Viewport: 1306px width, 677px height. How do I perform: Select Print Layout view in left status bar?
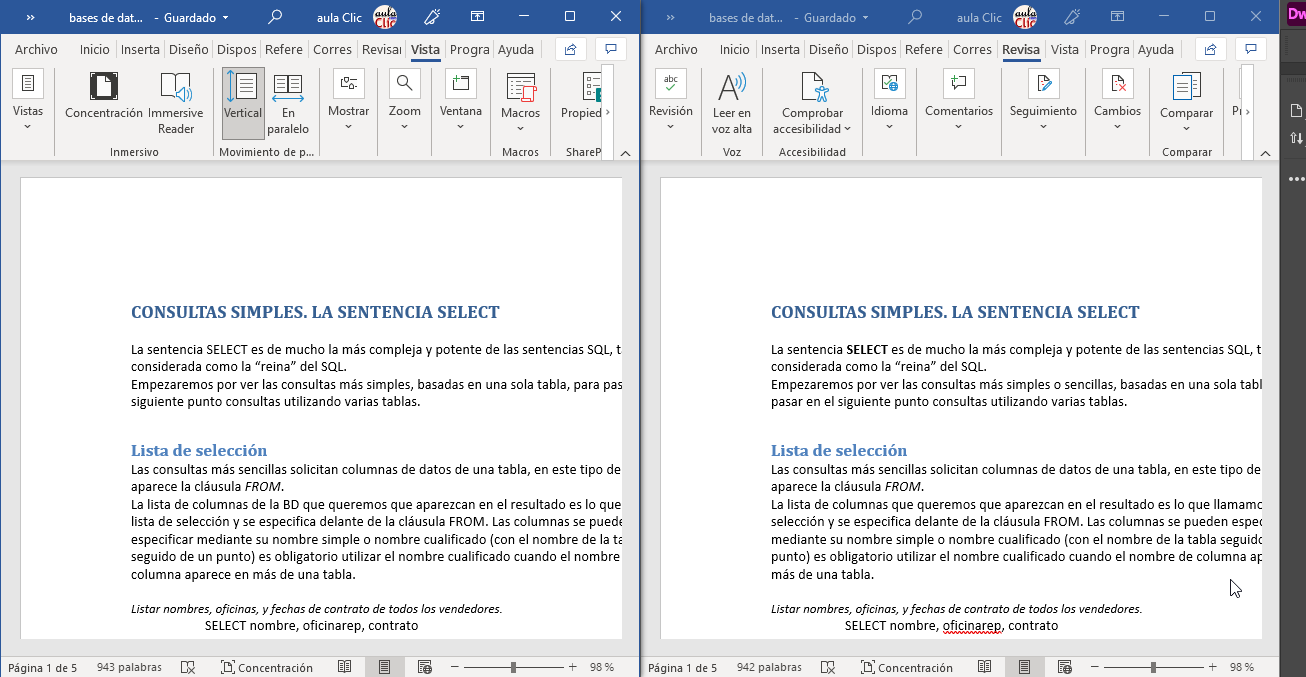[x=384, y=667]
